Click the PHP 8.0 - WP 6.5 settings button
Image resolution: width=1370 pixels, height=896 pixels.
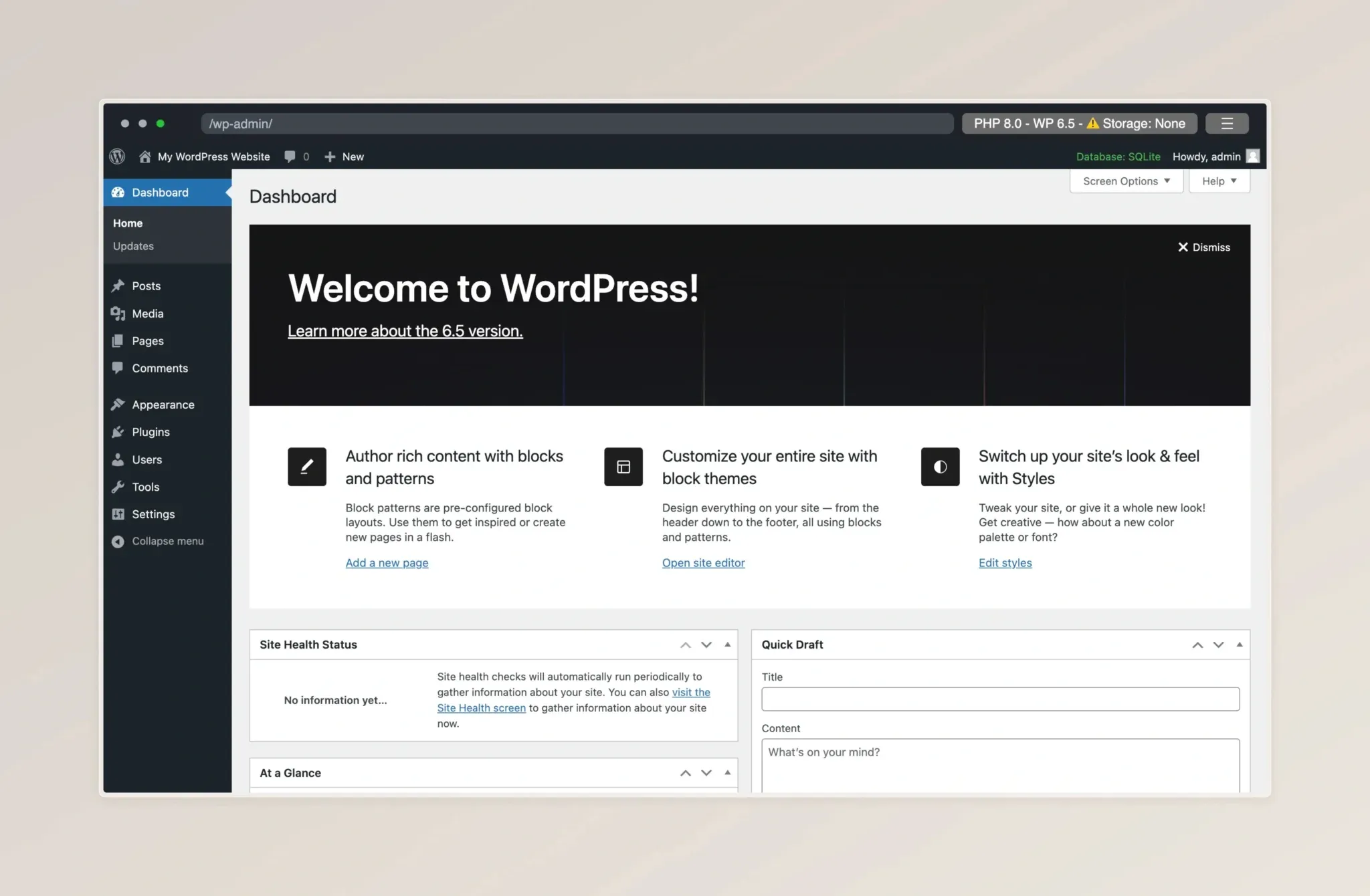pos(1079,124)
